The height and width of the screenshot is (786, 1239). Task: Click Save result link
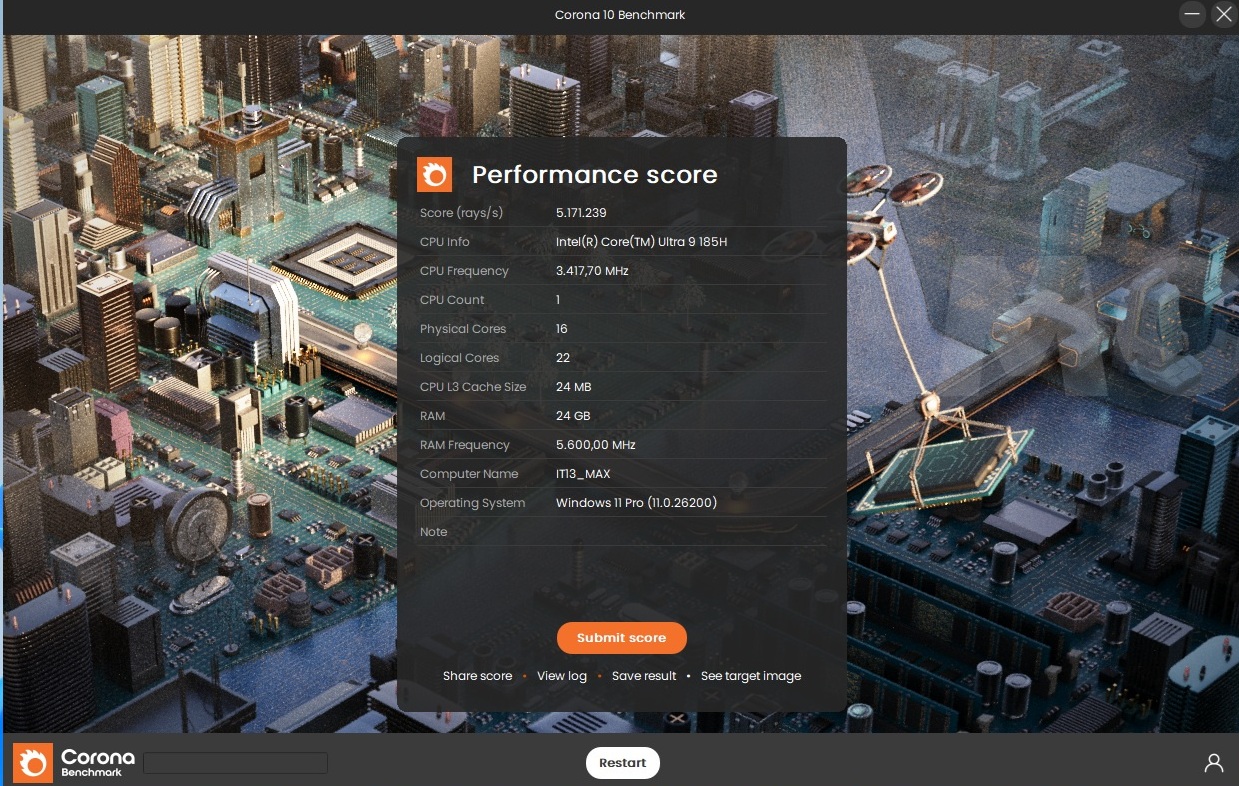pyautogui.click(x=644, y=676)
